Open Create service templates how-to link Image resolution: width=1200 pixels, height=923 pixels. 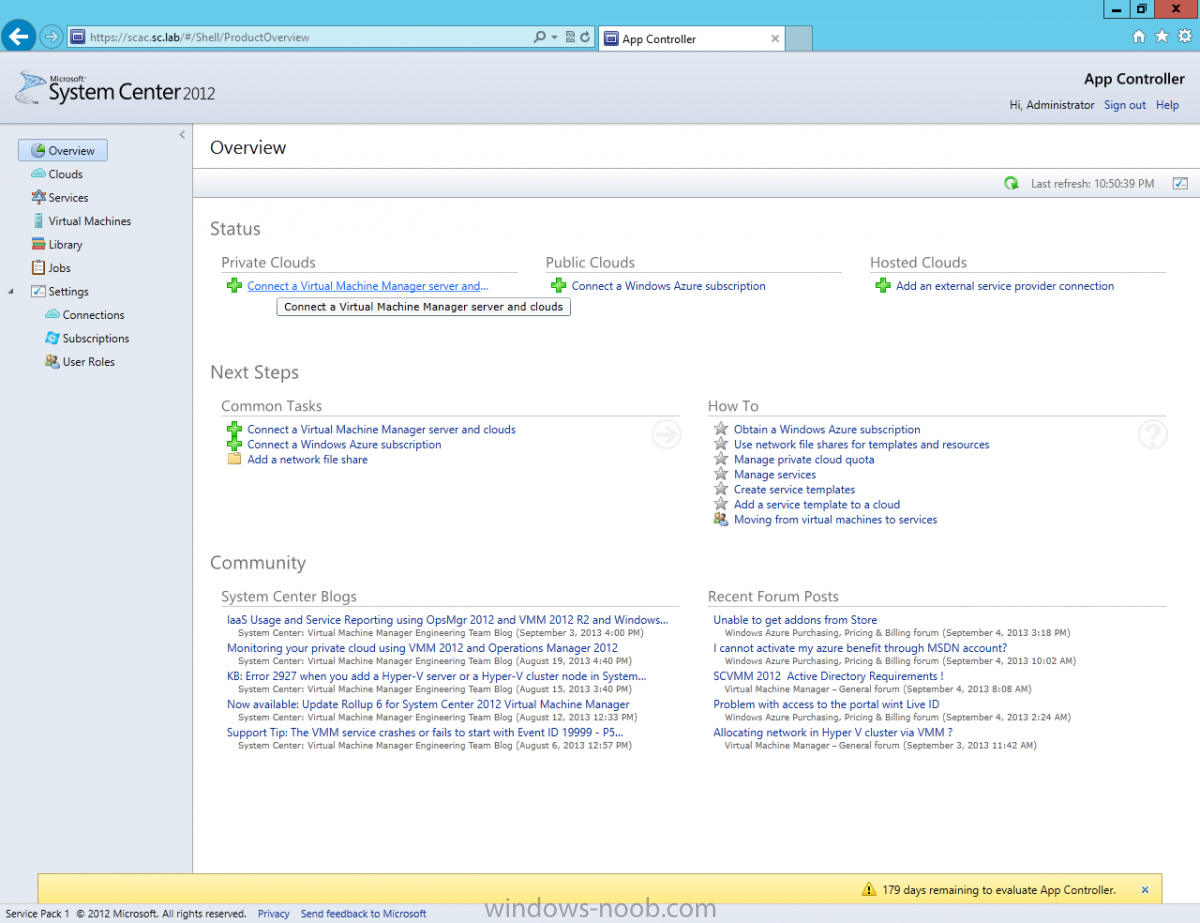[x=794, y=490]
